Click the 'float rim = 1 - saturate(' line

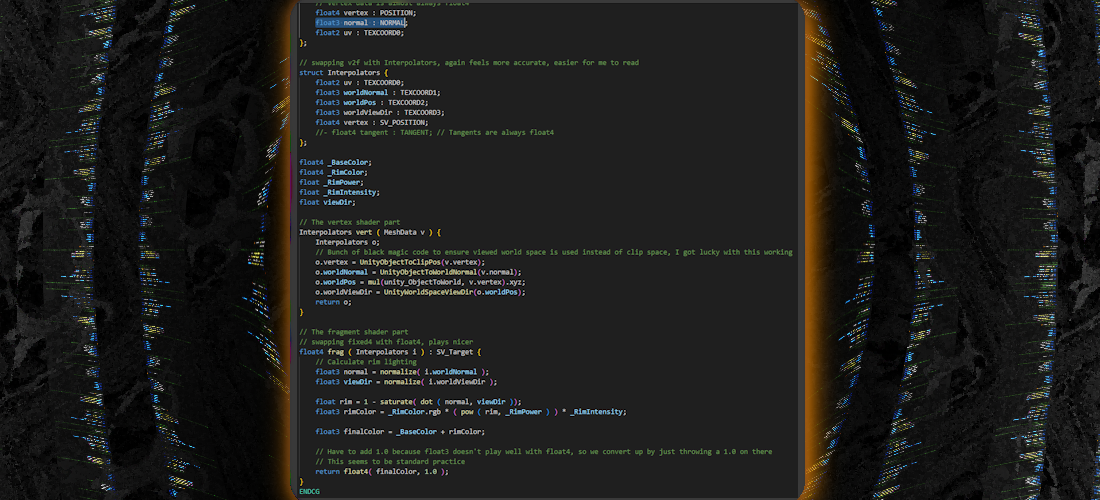418,402
